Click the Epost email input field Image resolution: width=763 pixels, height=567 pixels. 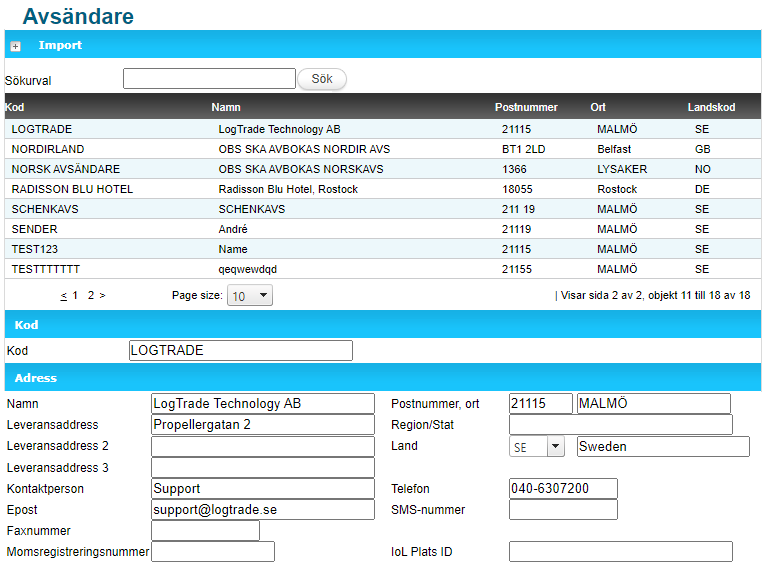coord(262,510)
